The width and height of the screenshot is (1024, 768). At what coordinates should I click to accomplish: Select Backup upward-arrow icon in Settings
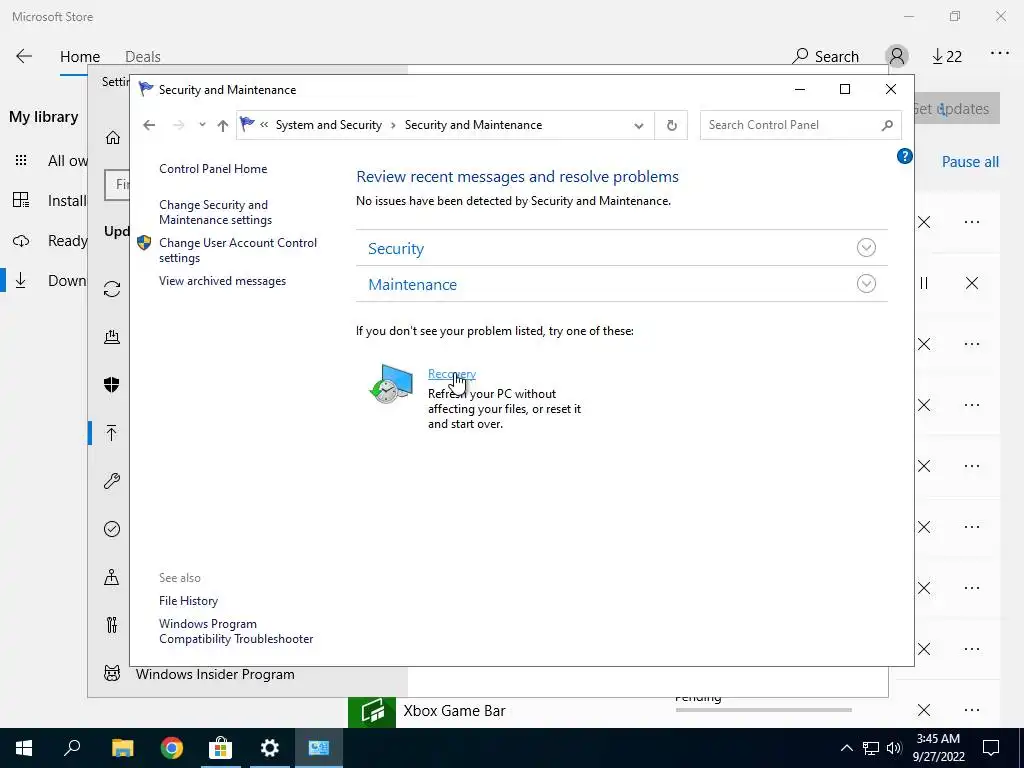click(x=112, y=432)
